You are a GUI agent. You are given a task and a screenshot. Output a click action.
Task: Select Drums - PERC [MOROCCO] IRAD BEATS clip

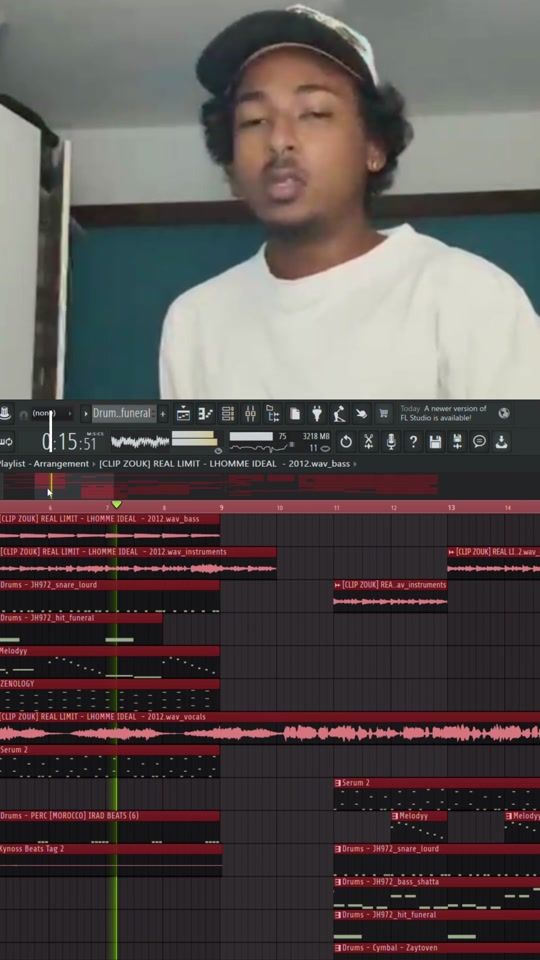110,827
